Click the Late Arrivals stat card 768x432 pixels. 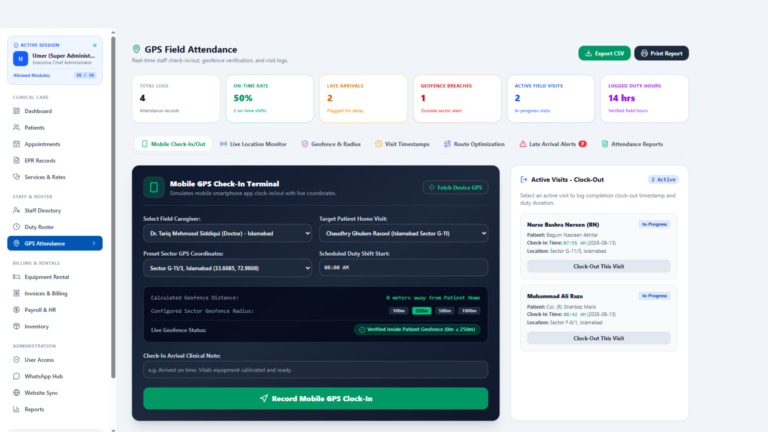[x=363, y=98]
